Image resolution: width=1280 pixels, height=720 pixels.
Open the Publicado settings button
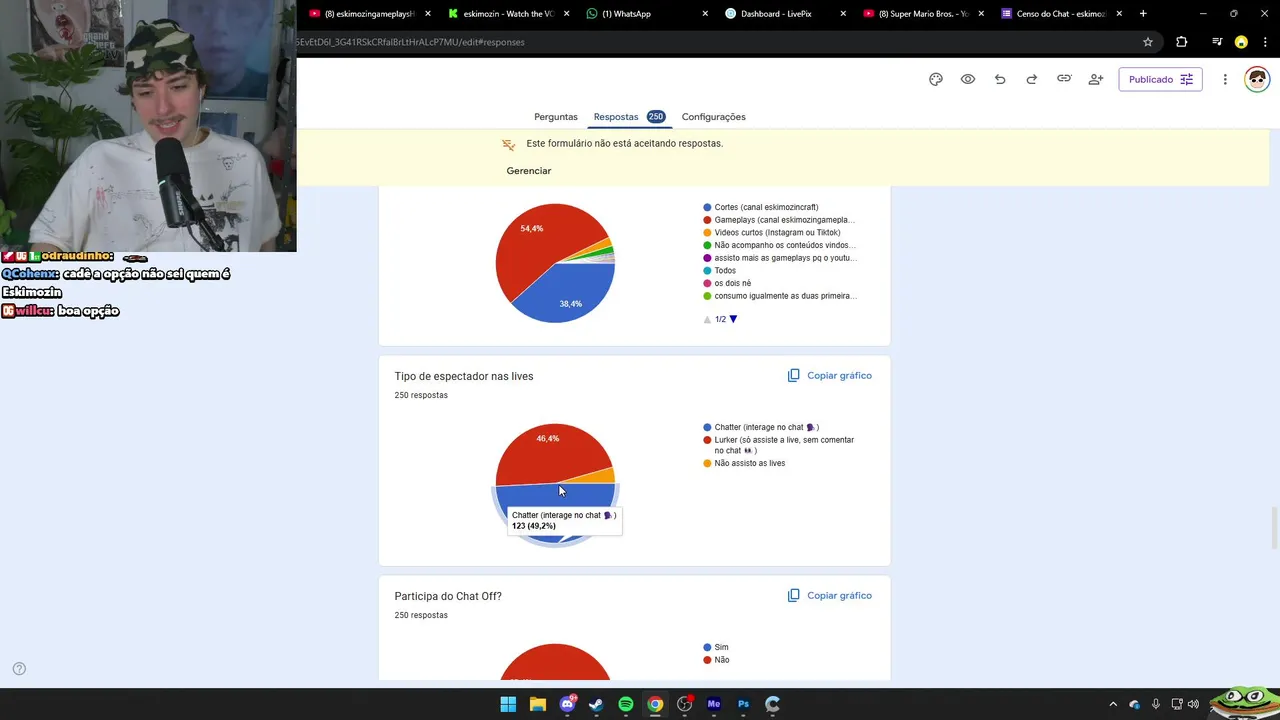pos(1160,79)
